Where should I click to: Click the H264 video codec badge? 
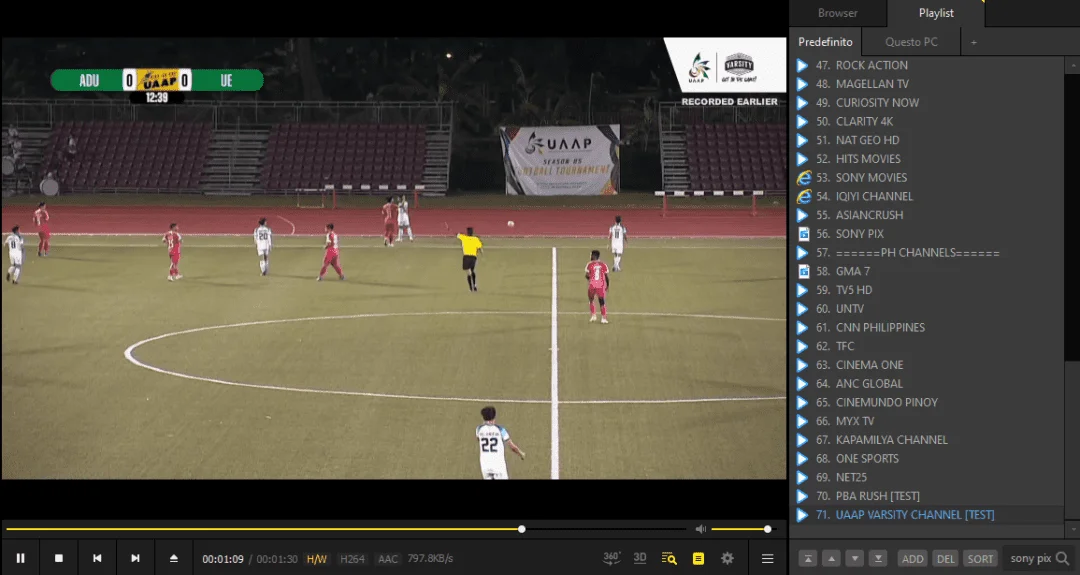[352, 559]
